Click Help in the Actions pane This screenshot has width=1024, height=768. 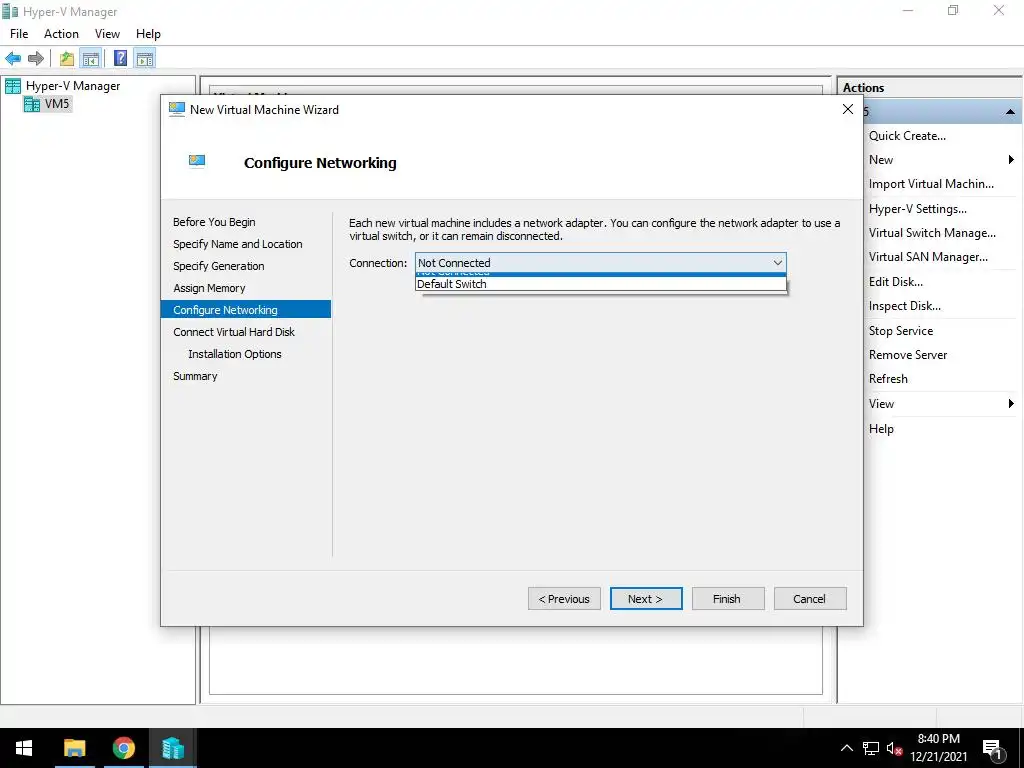click(881, 429)
